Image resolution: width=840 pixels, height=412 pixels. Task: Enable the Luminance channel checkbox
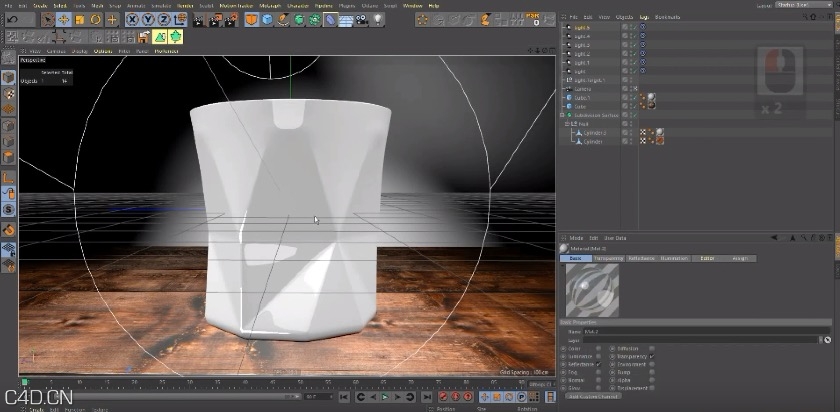coord(598,356)
